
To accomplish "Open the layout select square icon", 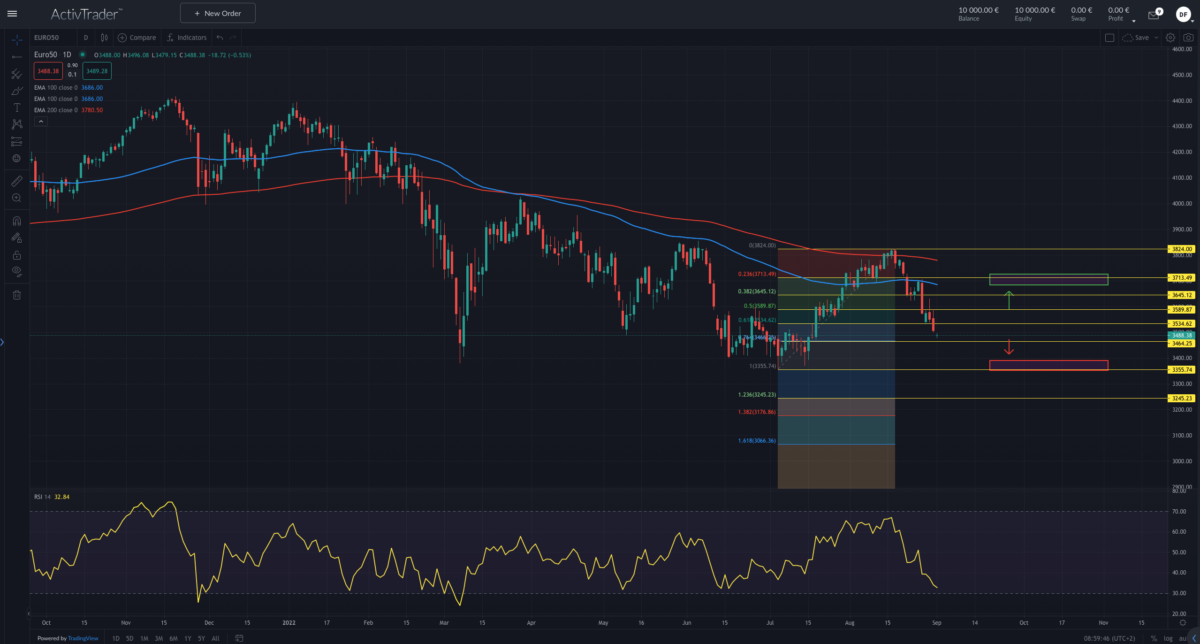I will pyautogui.click(x=1109, y=37).
